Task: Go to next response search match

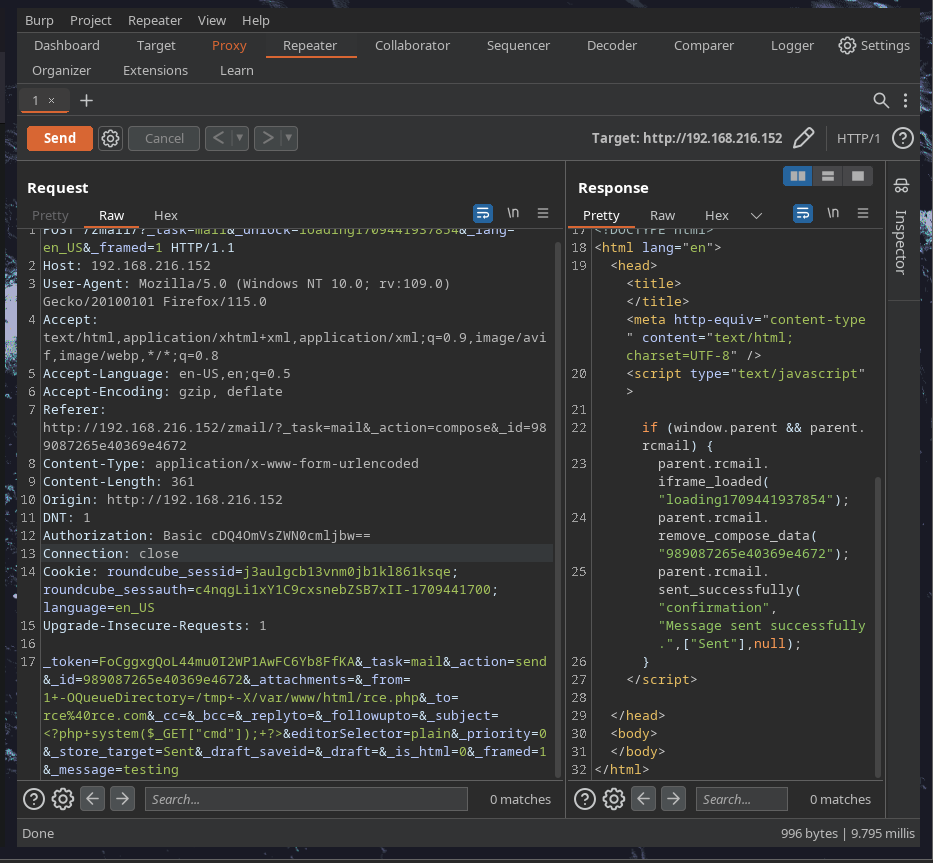Action: click(x=673, y=799)
